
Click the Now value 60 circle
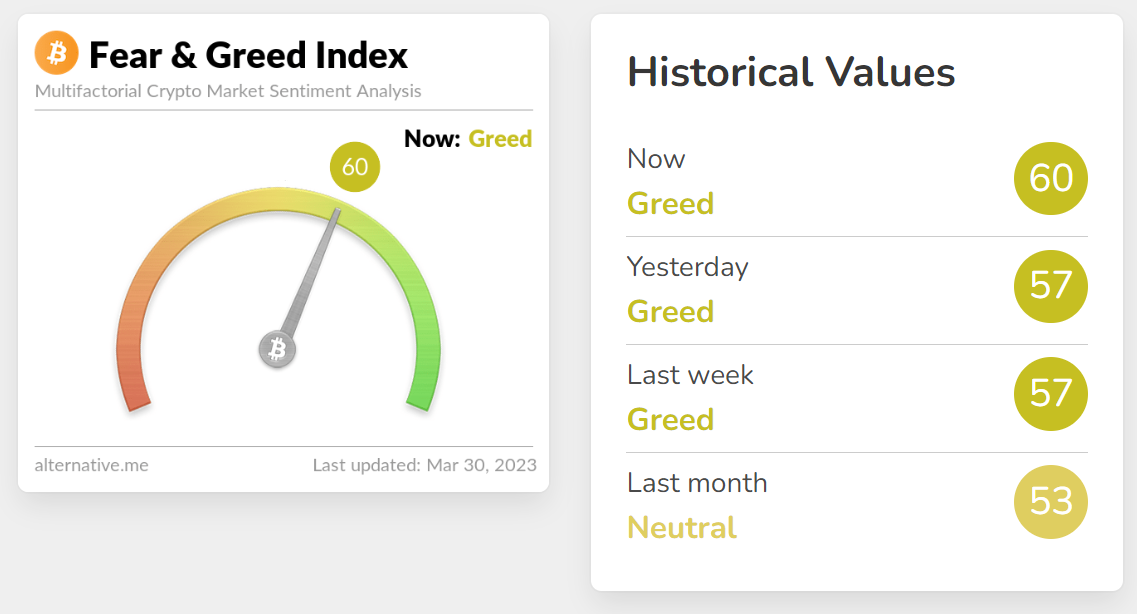point(1050,178)
